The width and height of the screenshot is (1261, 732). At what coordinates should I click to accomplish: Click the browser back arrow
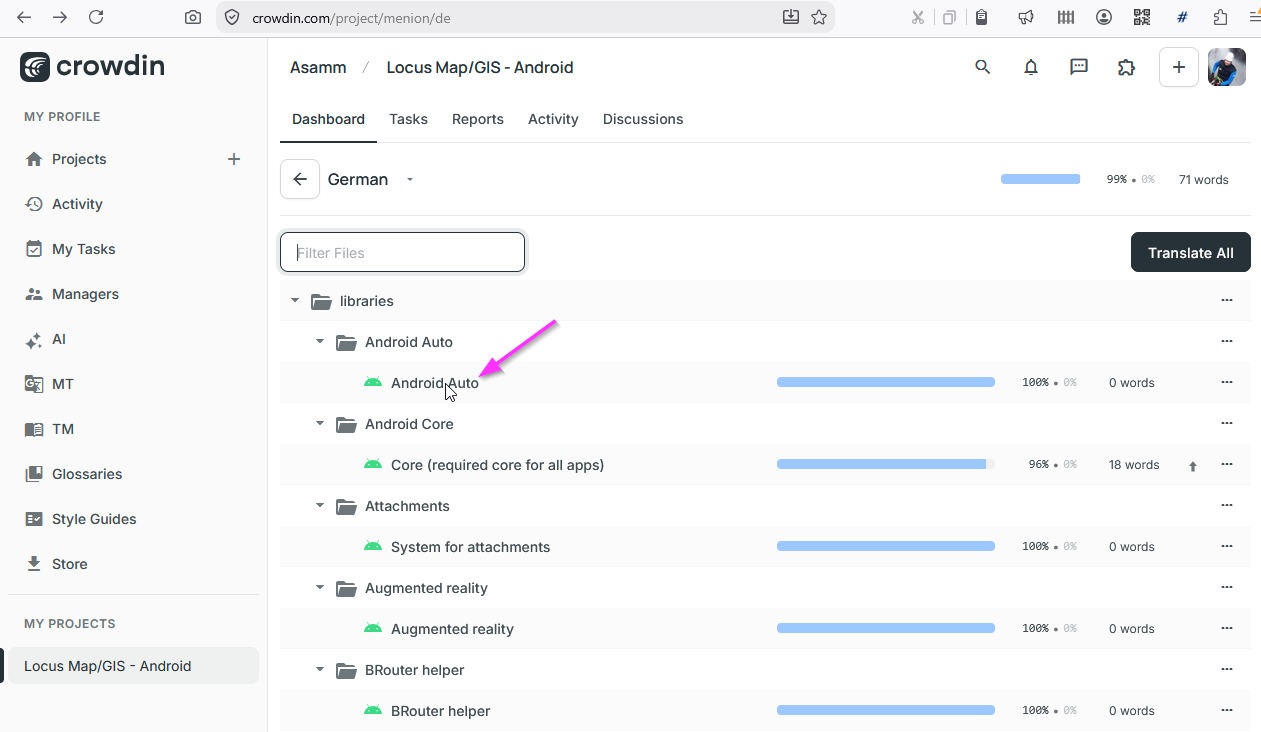24,17
